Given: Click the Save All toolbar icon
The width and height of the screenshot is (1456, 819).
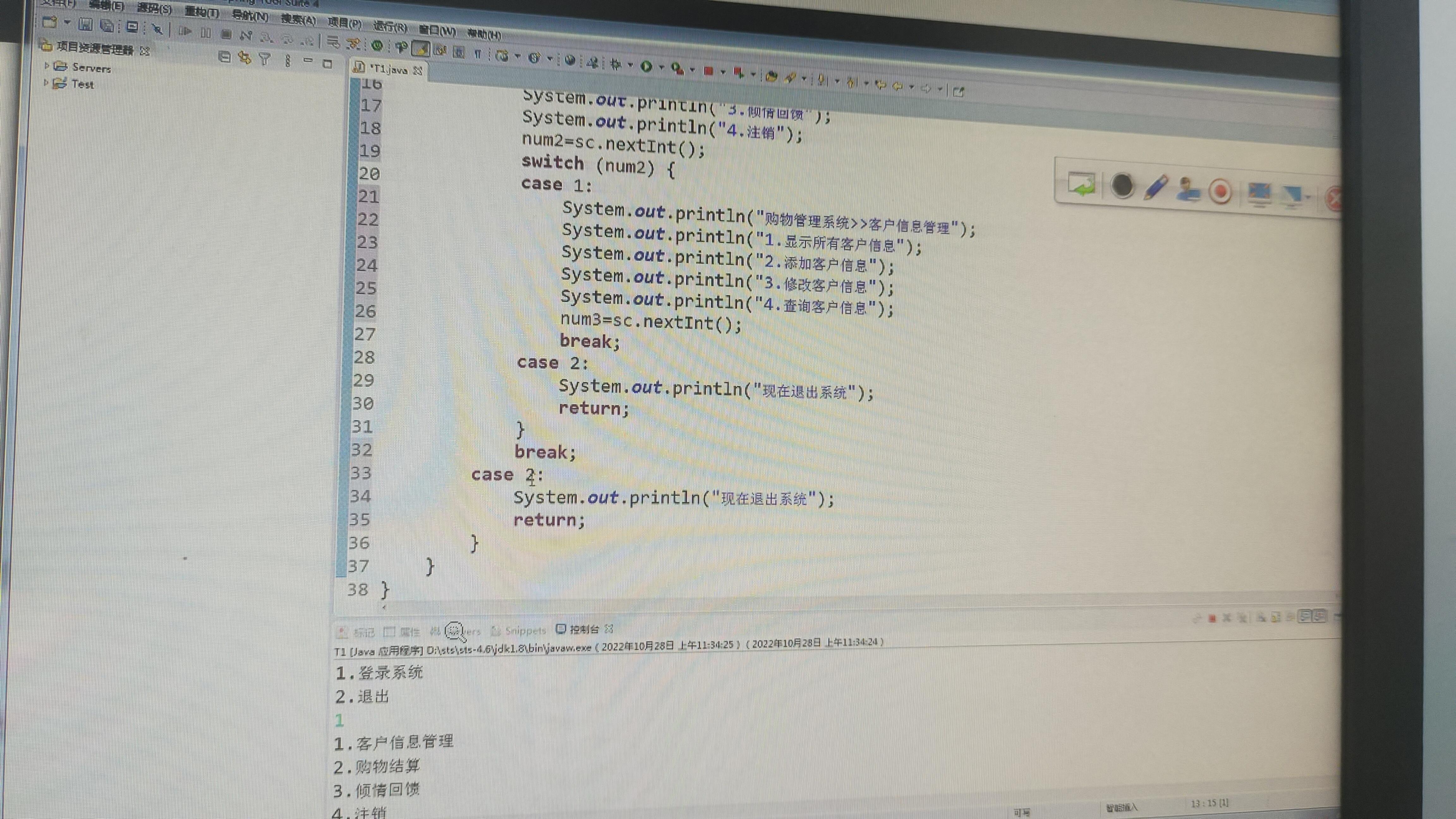Looking at the screenshot, I should pyautogui.click(x=107, y=26).
